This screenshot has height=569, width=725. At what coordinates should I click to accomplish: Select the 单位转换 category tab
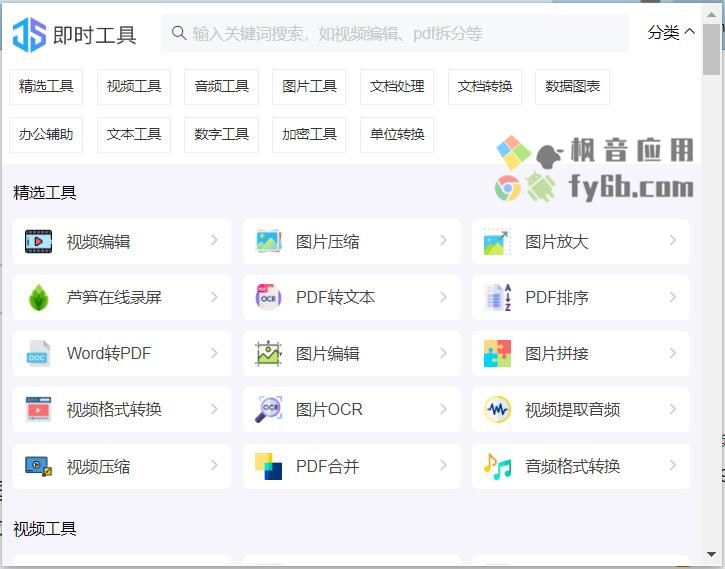click(x=397, y=135)
